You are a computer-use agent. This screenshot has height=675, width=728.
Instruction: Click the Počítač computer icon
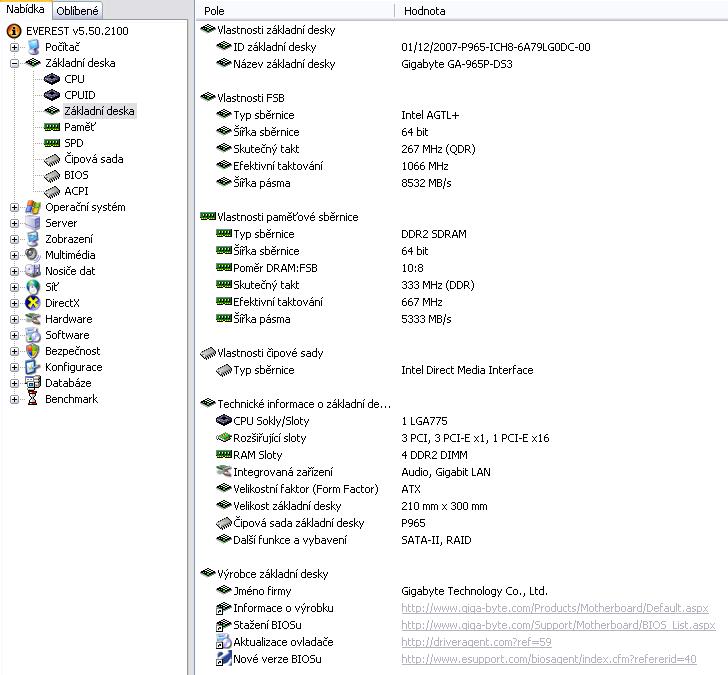tap(33, 47)
